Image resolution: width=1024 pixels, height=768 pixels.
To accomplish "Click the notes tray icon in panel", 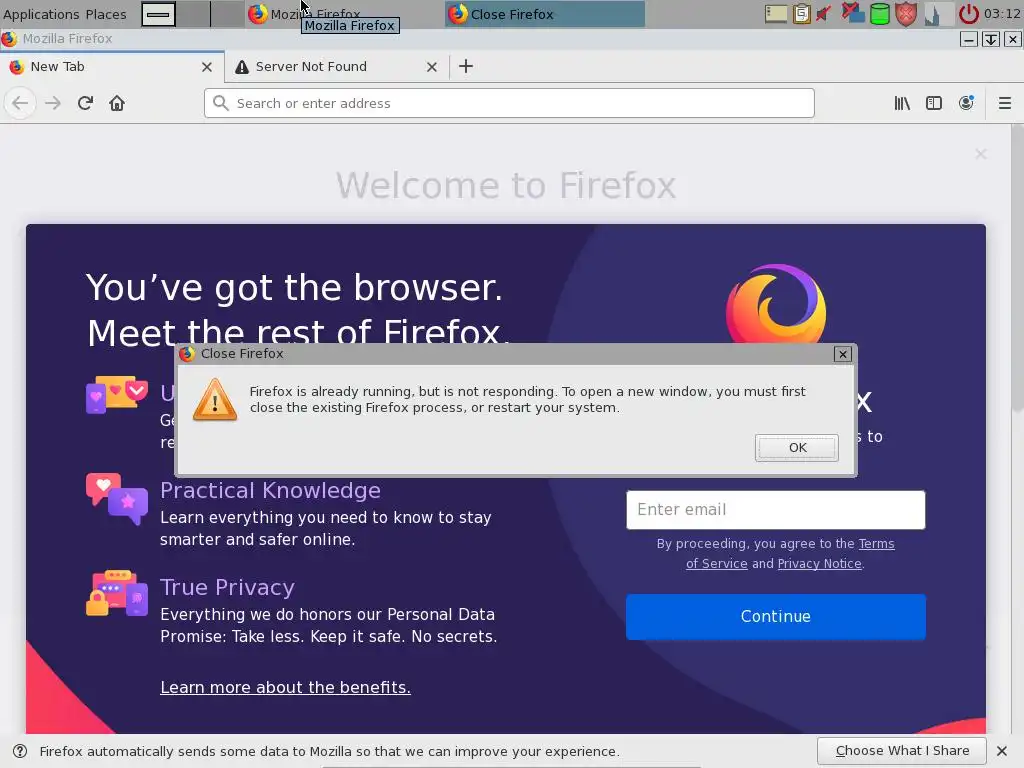I will coord(776,14).
